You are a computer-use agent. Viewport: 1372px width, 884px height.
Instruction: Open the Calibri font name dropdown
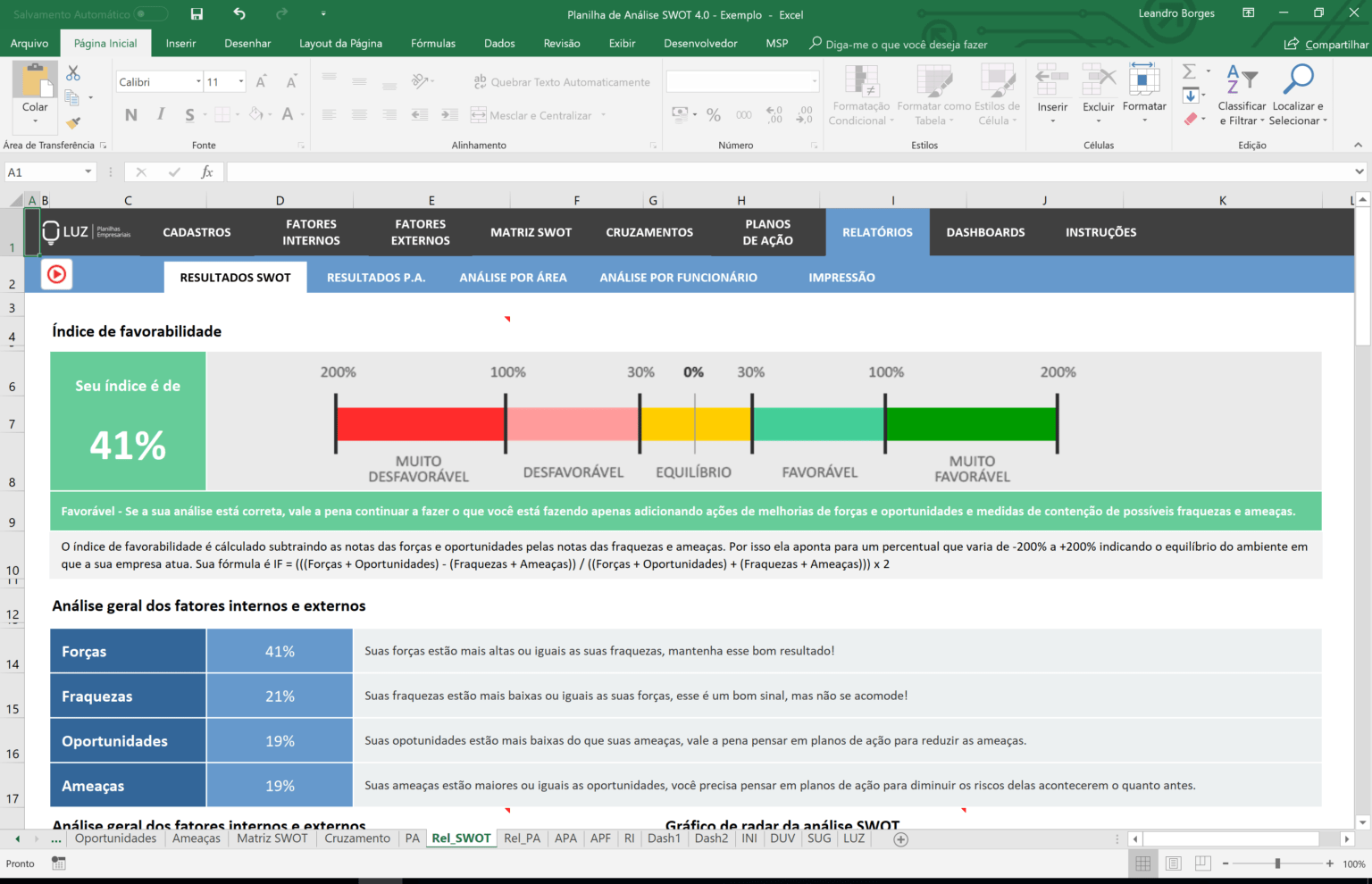[x=198, y=81]
